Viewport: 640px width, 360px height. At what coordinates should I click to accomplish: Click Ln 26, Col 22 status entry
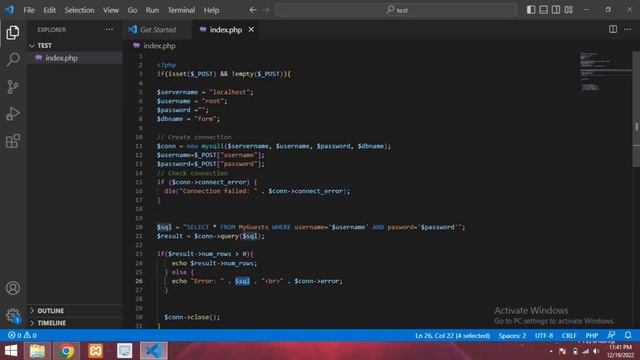[x=452, y=336]
